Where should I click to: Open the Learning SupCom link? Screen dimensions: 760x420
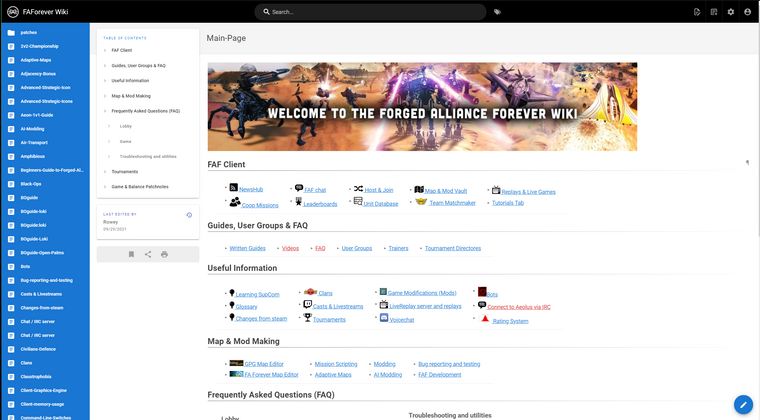[257, 294]
